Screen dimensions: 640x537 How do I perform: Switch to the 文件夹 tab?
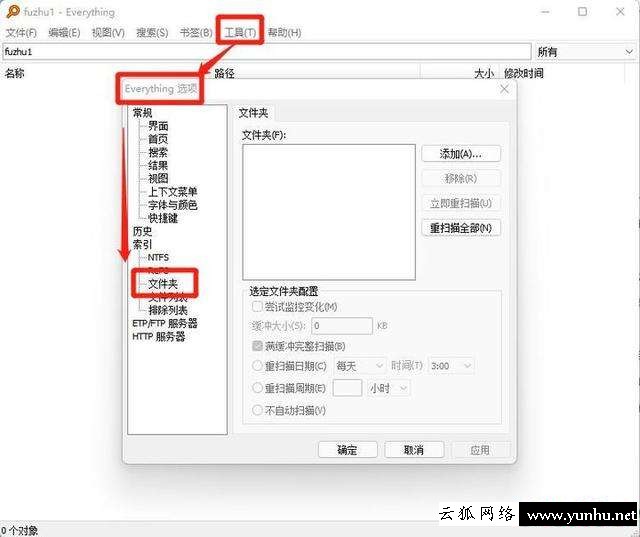[253, 113]
